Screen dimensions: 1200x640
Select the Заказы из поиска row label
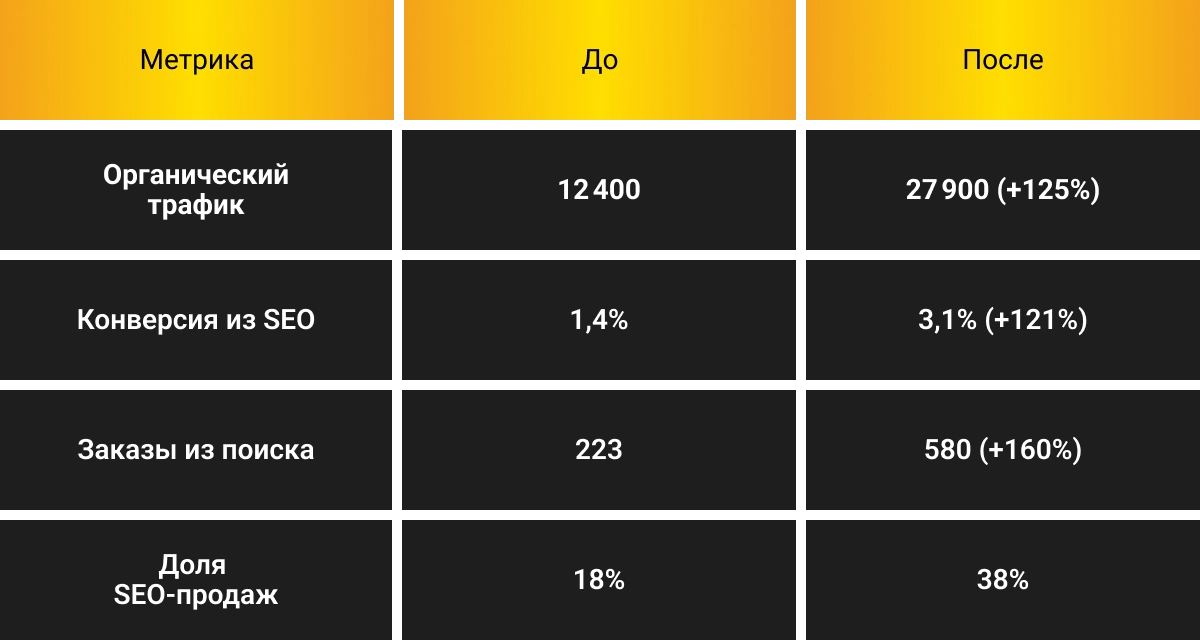(196, 450)
